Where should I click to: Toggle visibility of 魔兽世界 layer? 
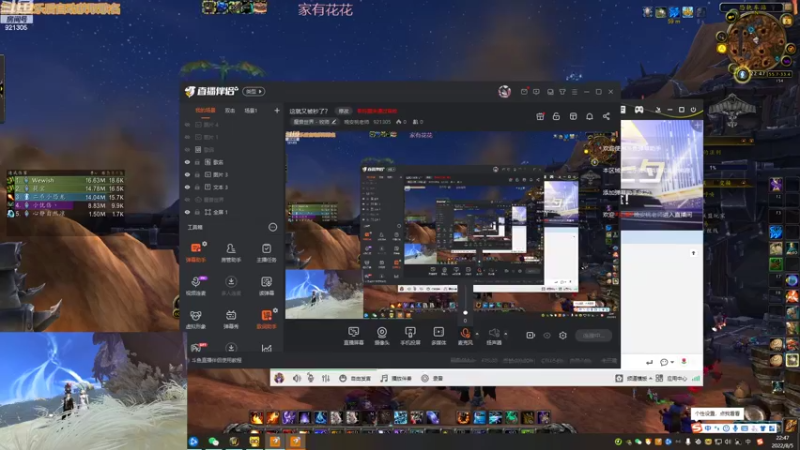pos(187,199)
